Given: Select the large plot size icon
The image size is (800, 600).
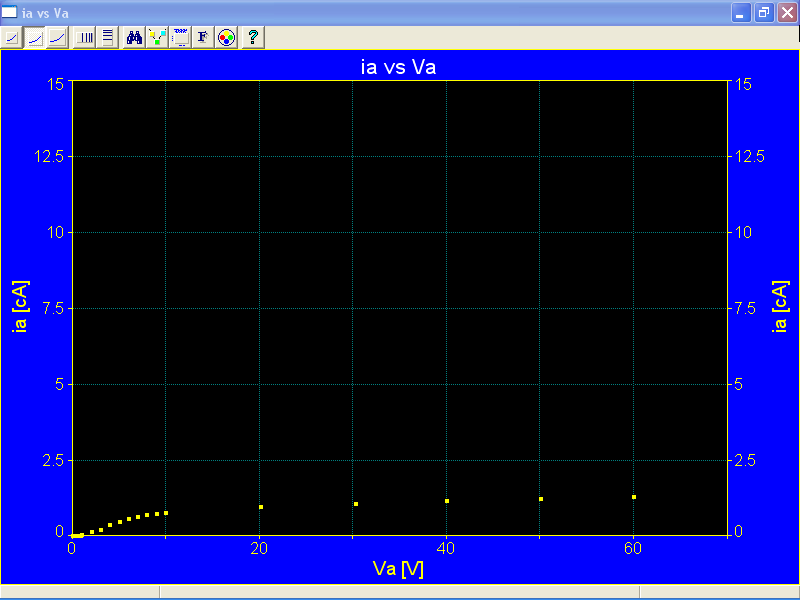Looking at the screenshot, I should pyautogui.click(x=58, y=38).
